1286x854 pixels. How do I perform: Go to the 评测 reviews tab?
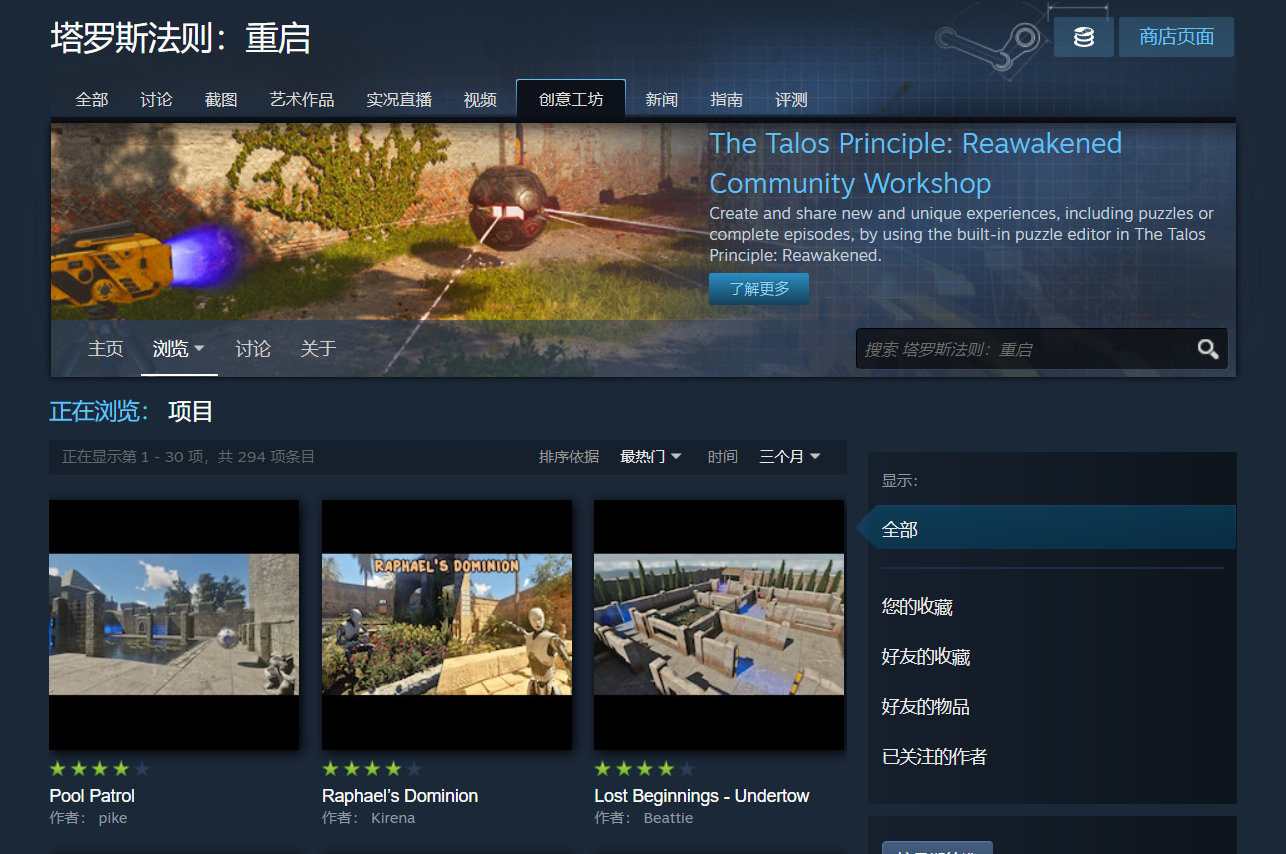click(791, 99)
